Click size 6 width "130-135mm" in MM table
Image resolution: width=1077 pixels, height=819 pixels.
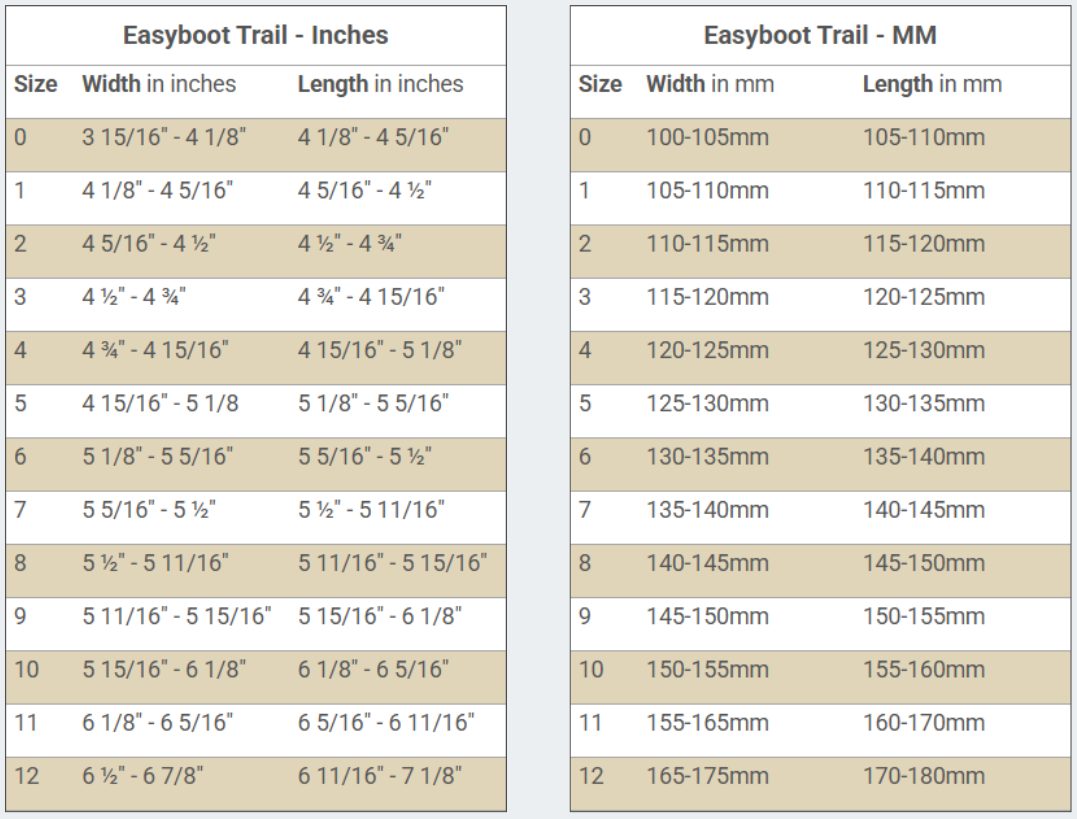[708, 456]
